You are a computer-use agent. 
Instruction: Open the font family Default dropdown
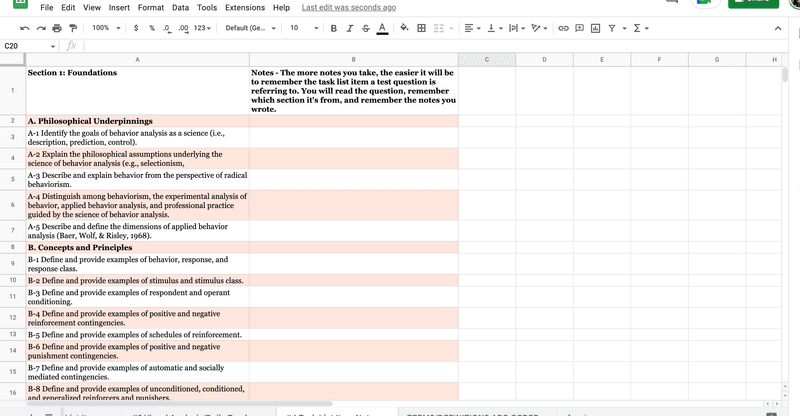pos(251,28)
